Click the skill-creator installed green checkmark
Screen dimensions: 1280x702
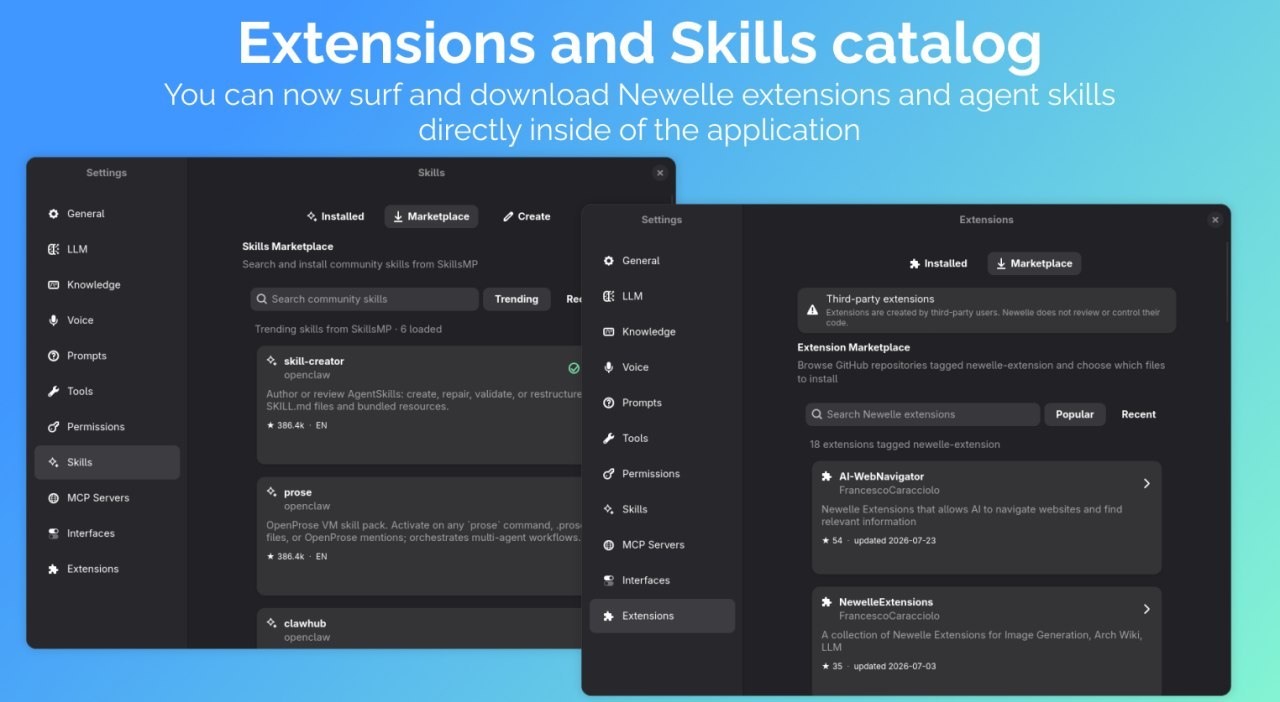(574, 368)
